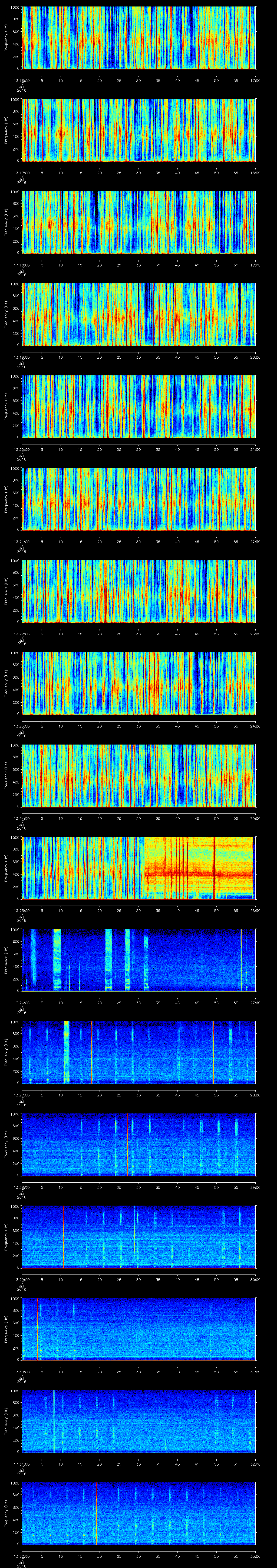Click the 20:00 end time label
Image resolution: width=277 pixels, height=1568 pixels.
255,357
